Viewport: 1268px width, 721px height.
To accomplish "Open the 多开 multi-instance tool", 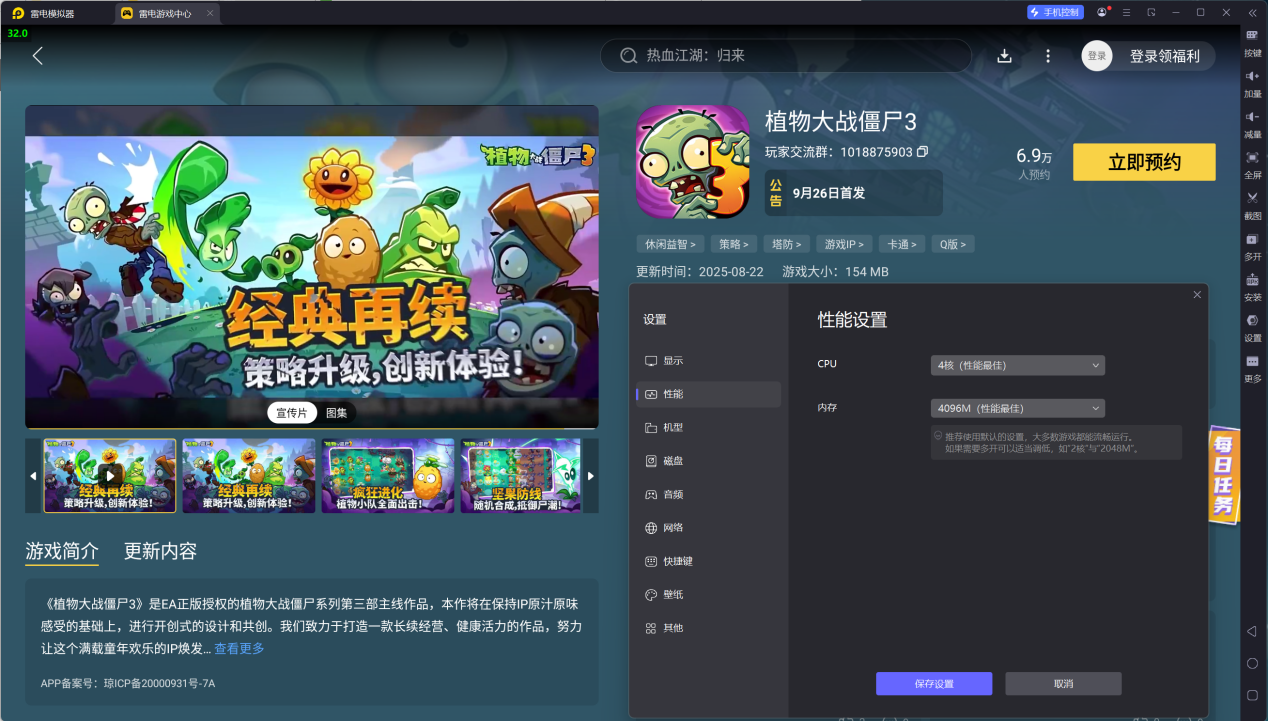I will point(1252,239).
